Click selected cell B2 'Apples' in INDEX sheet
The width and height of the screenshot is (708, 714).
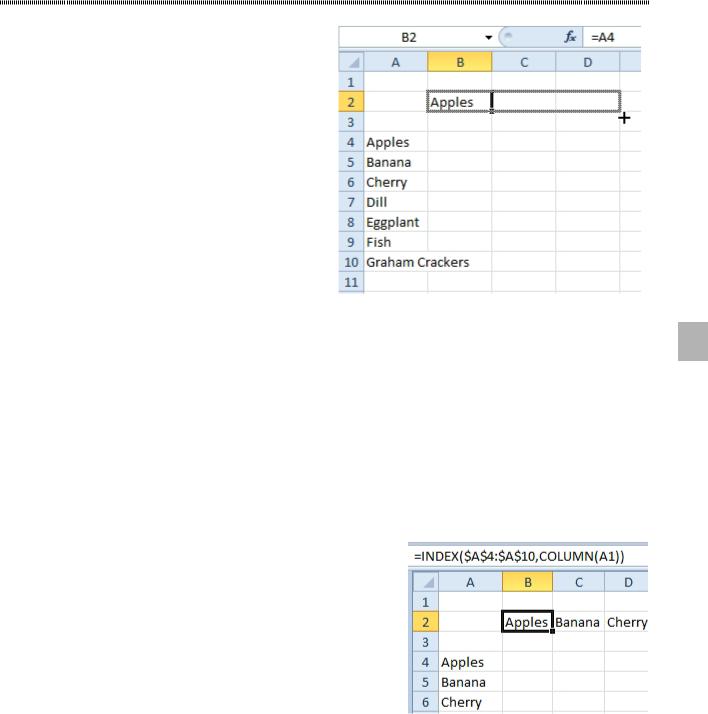click(527, 622)
